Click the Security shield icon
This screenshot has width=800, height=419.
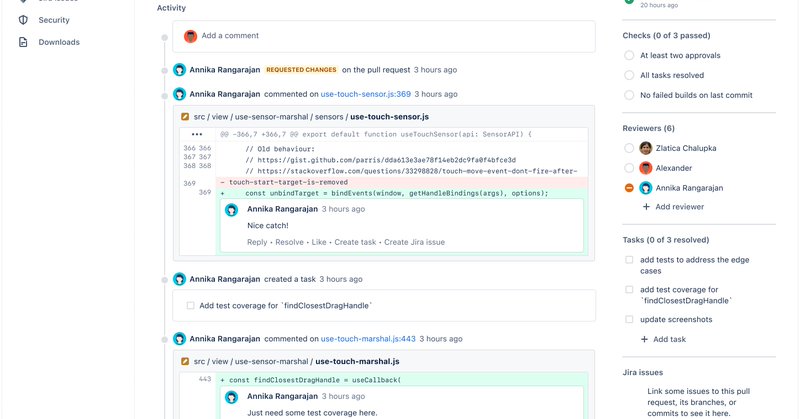pos(23,20)
